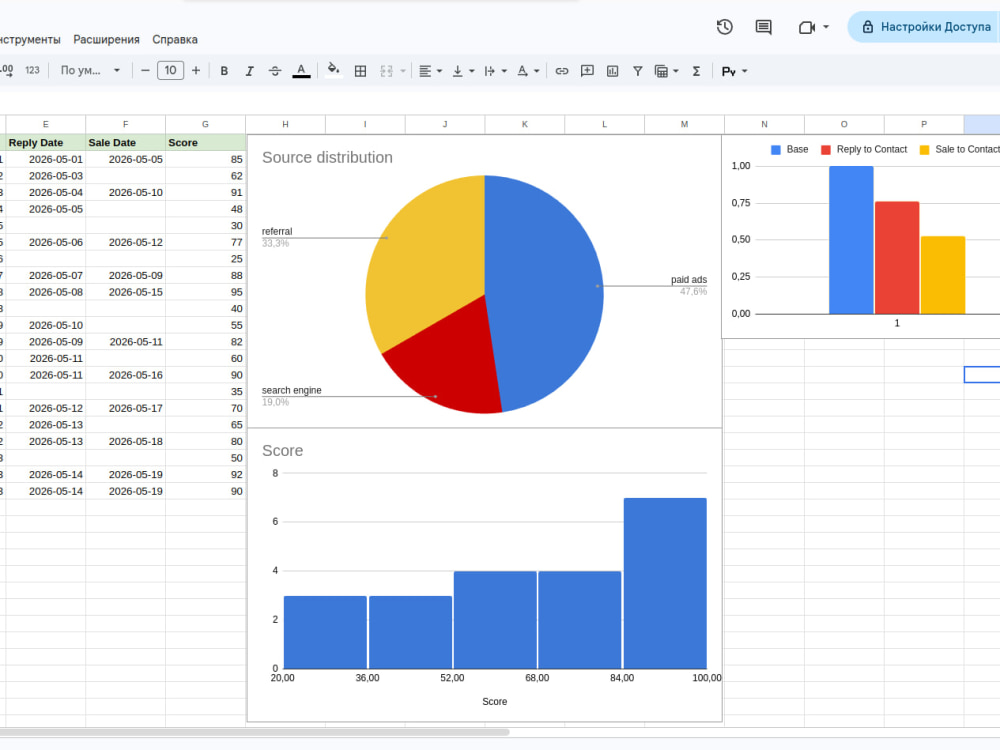
Task: Edit the font size field showing 10
Action: click(x=170, y=71)
